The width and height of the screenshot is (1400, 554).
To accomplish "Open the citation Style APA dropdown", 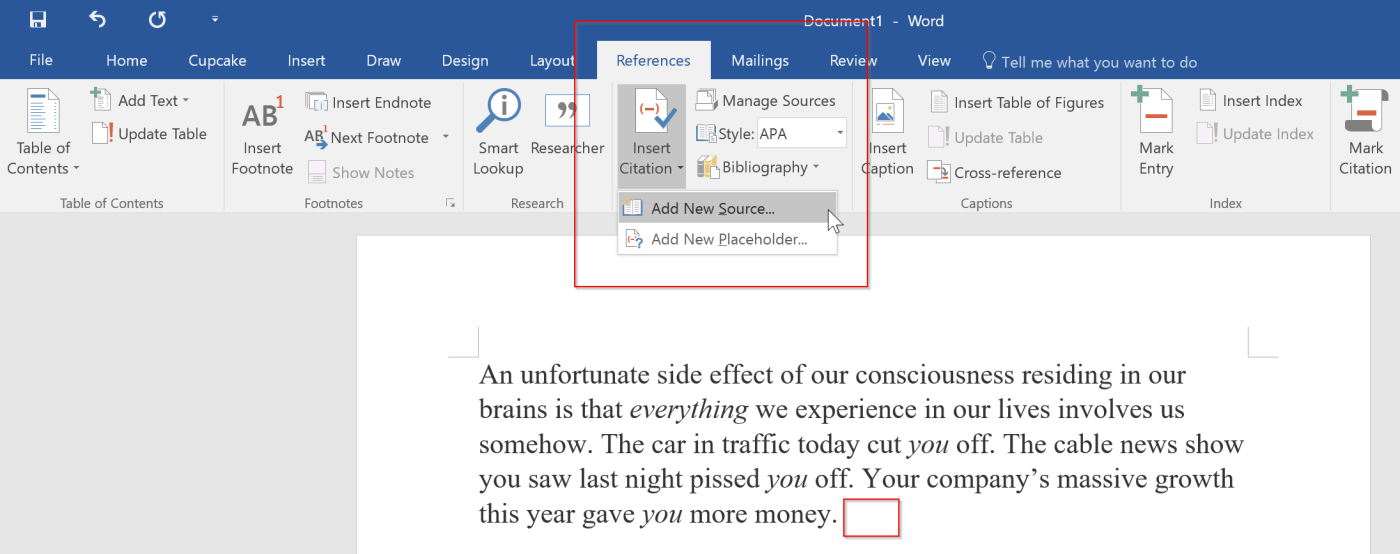I will (x=839, y=133).
